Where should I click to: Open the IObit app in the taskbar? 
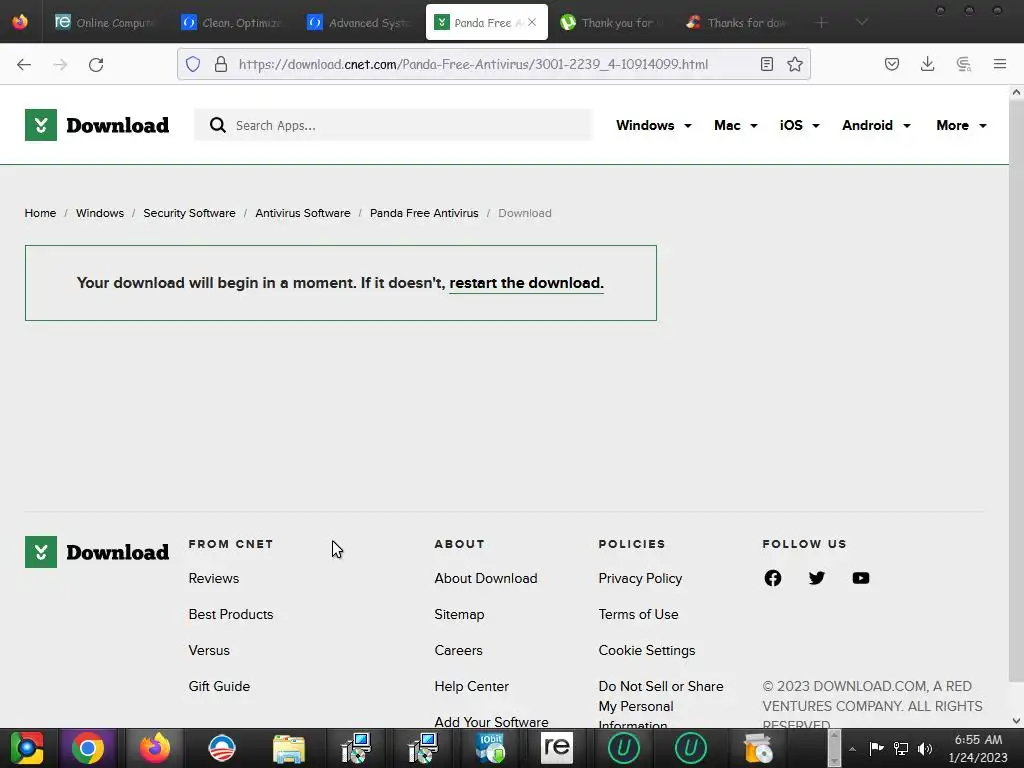490,748
